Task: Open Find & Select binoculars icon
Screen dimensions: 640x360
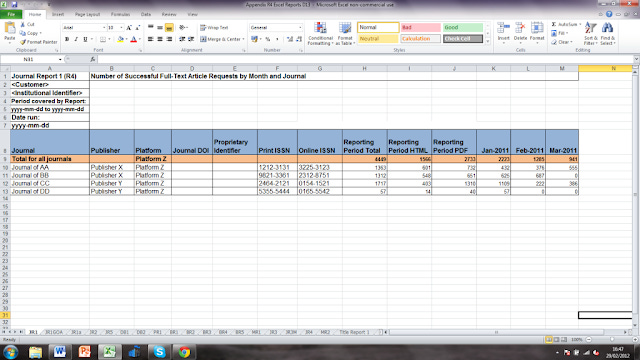Action: pos(607,28)
